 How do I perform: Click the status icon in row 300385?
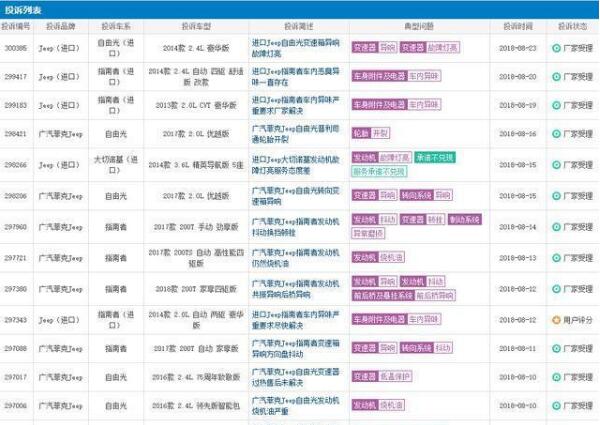click(x=556, y=48)
